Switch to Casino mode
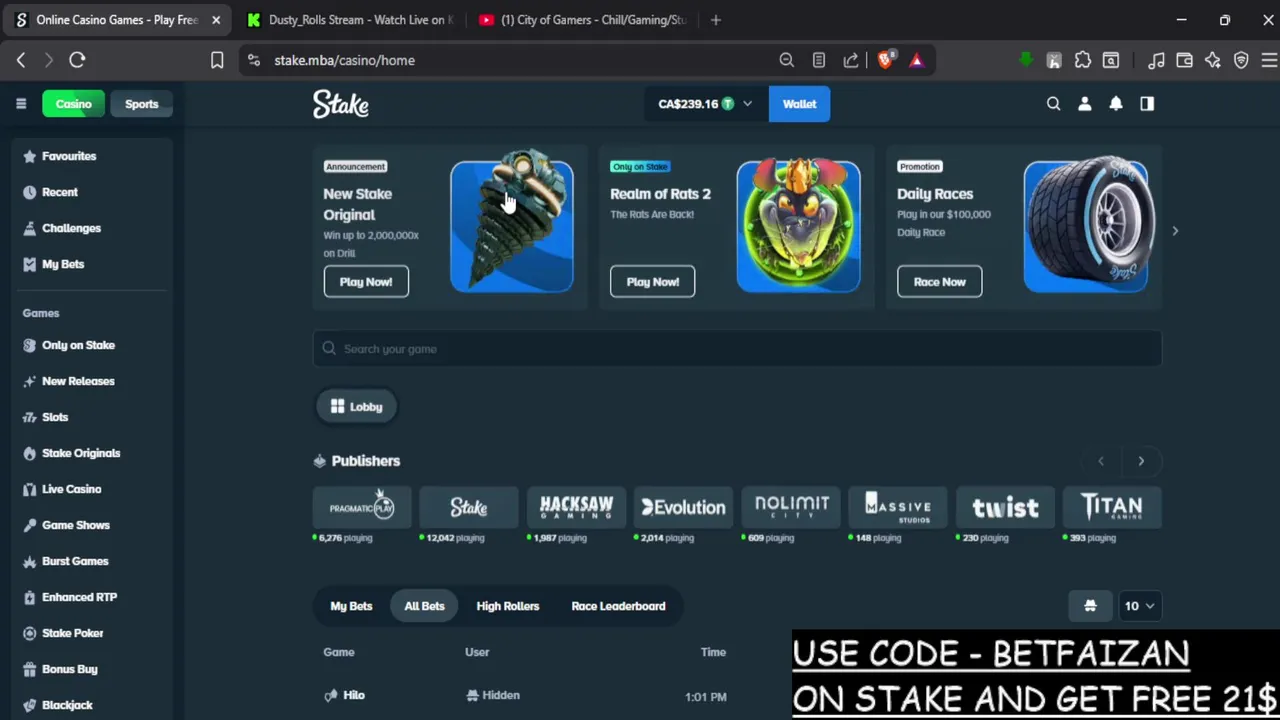 [x=73, y=104]
